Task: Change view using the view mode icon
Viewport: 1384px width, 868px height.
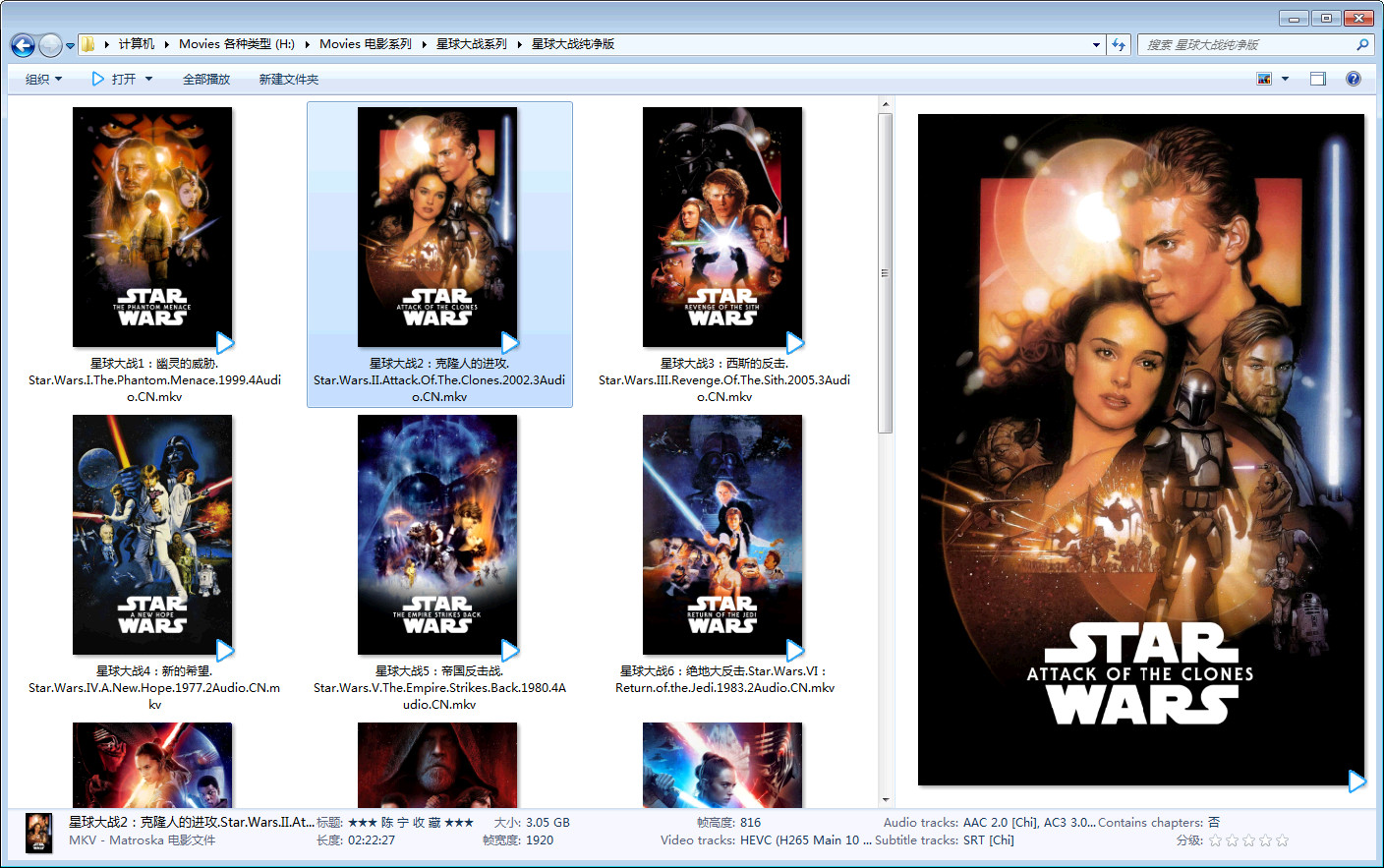Action: coord(1264,79)
